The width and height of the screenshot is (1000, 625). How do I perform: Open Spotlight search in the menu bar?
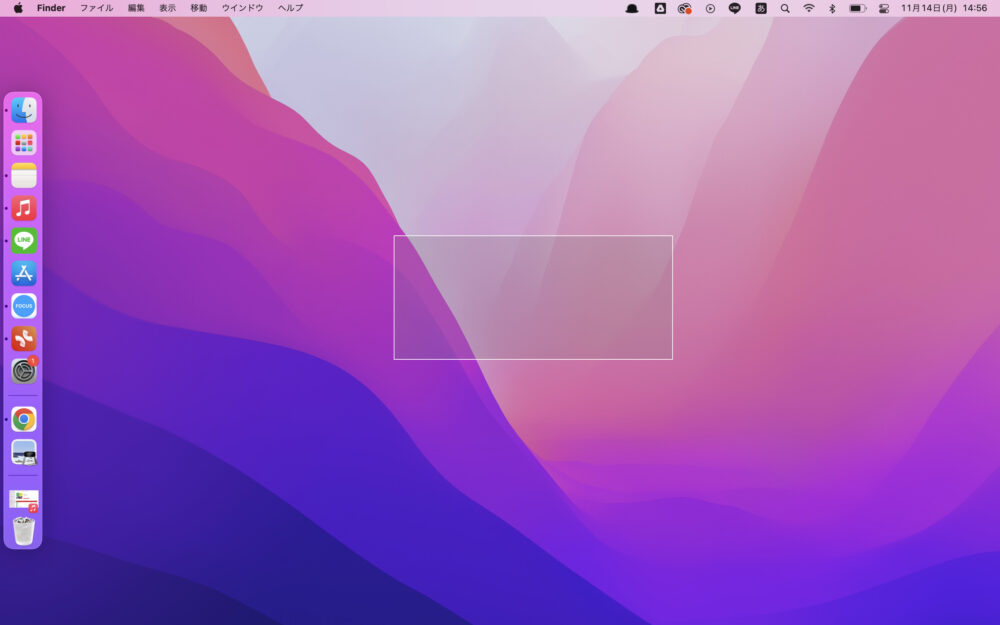pos(785,8)
